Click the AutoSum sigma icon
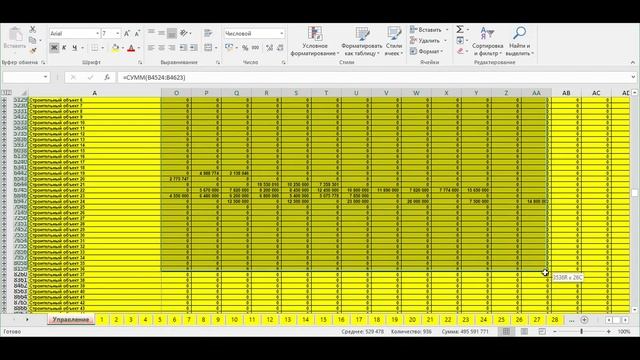 click(460, 29)
